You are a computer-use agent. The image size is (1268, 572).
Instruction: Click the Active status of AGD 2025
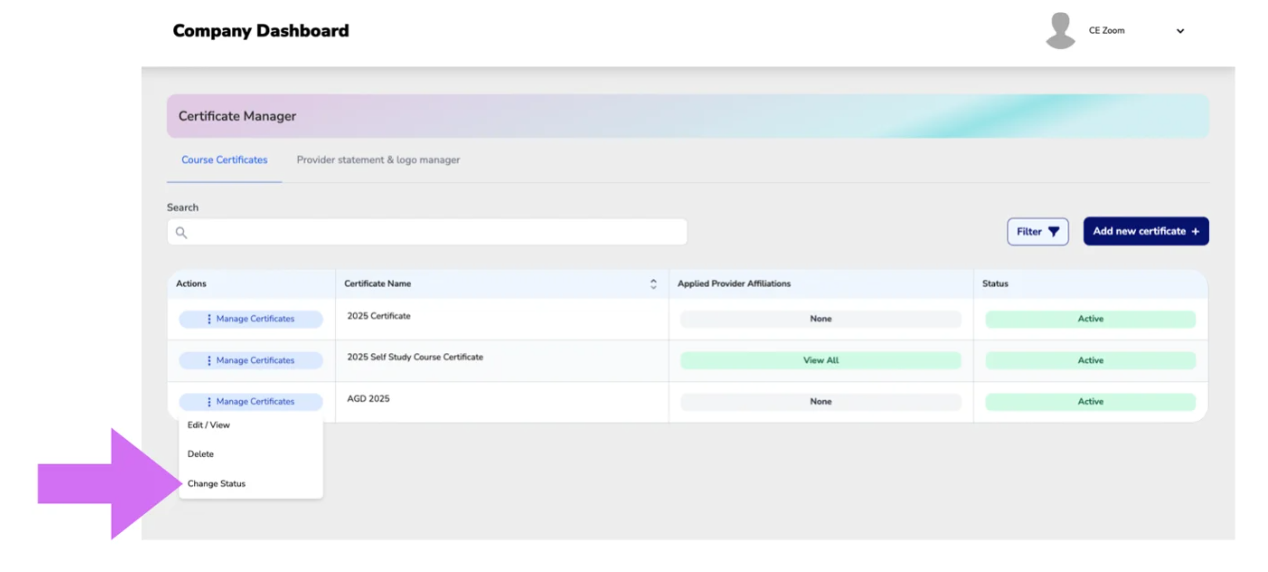tap(1090, 402)
